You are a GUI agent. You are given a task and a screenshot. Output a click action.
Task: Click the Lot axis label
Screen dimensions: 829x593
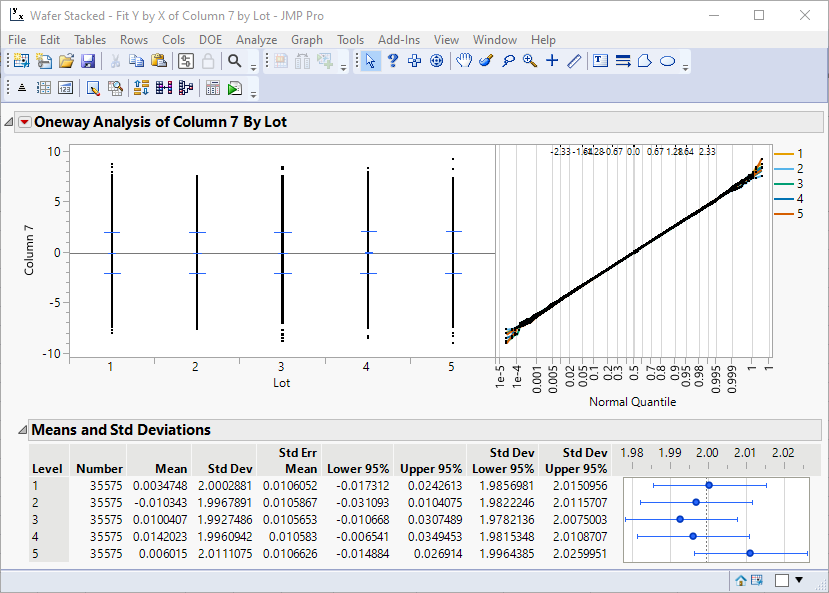click(281, 383)
